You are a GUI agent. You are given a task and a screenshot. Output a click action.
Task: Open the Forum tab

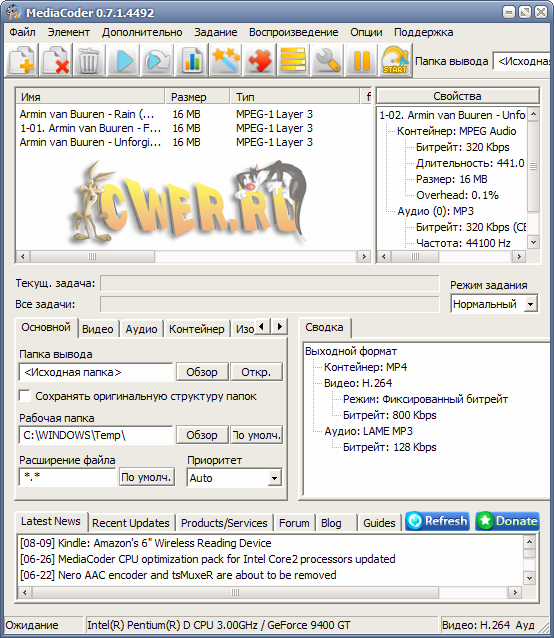coord(294,523)
